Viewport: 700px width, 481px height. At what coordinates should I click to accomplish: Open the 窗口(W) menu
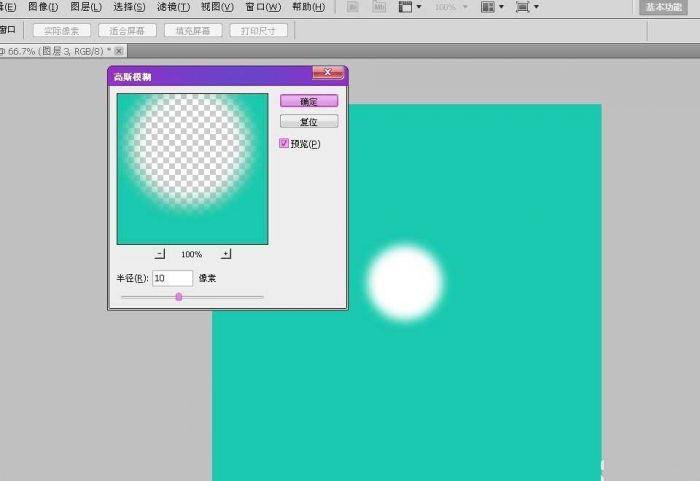point(263,7)
